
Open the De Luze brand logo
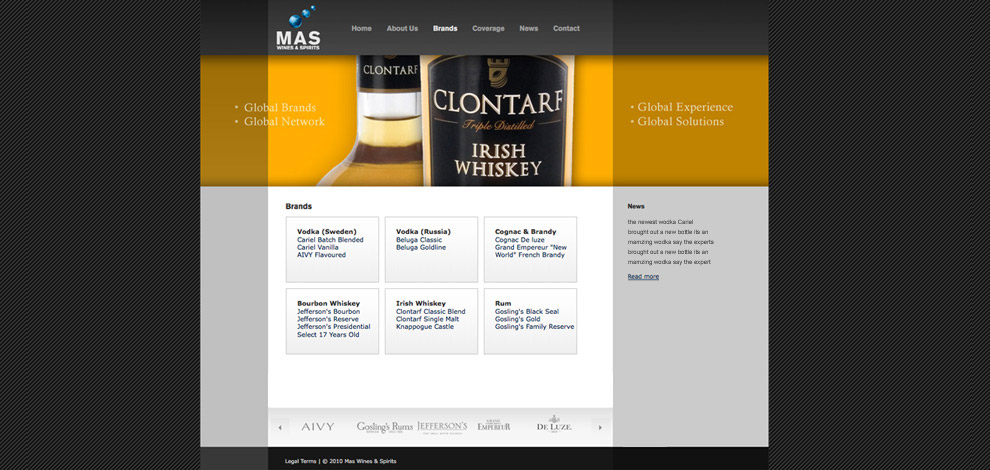(x=554, y=424)
